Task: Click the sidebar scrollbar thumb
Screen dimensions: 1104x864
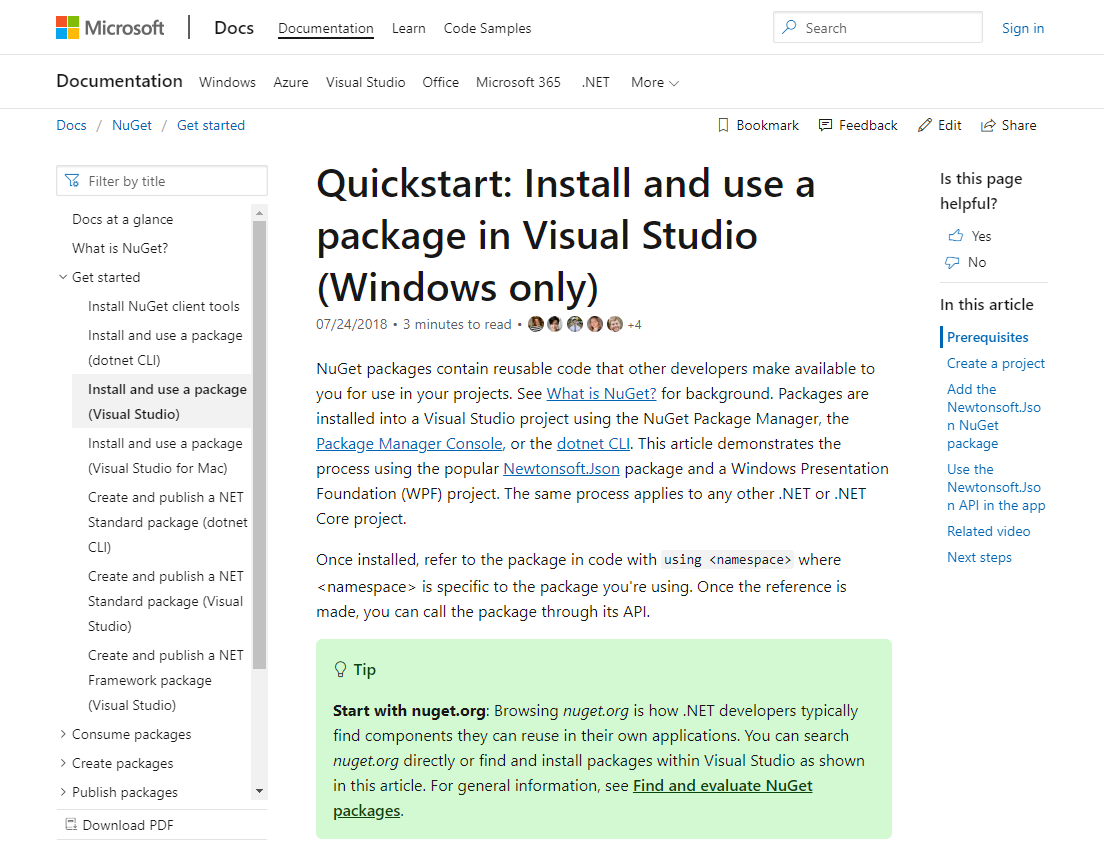Action: pyautogui.click(x=259, y=444)
